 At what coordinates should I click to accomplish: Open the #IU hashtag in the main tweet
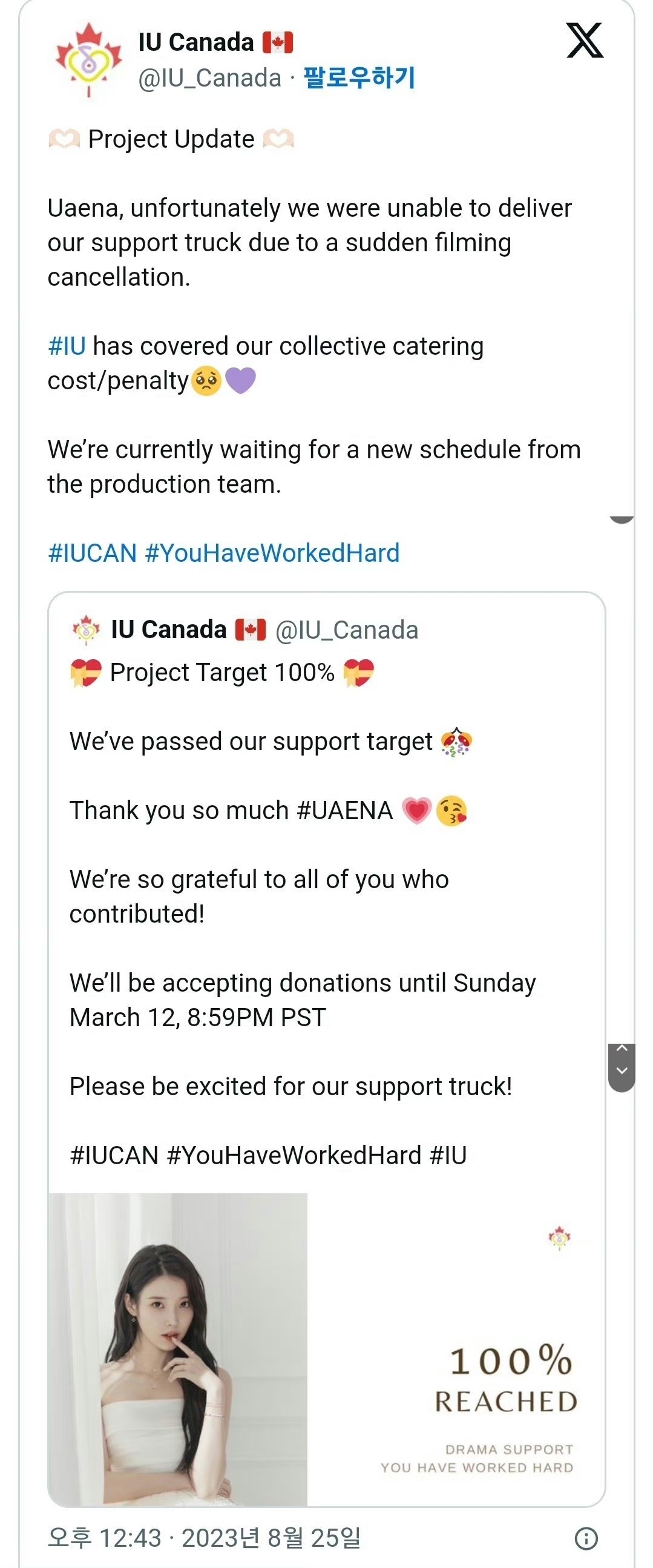click(x=67, y=346)
